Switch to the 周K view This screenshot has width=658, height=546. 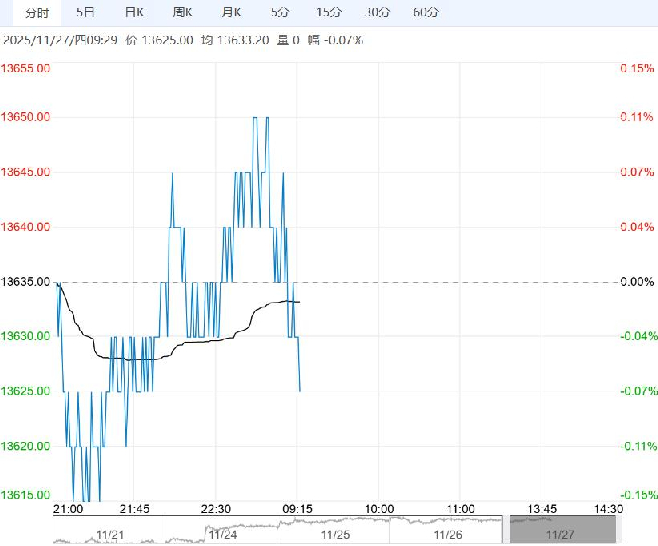[x=183, y=12]
